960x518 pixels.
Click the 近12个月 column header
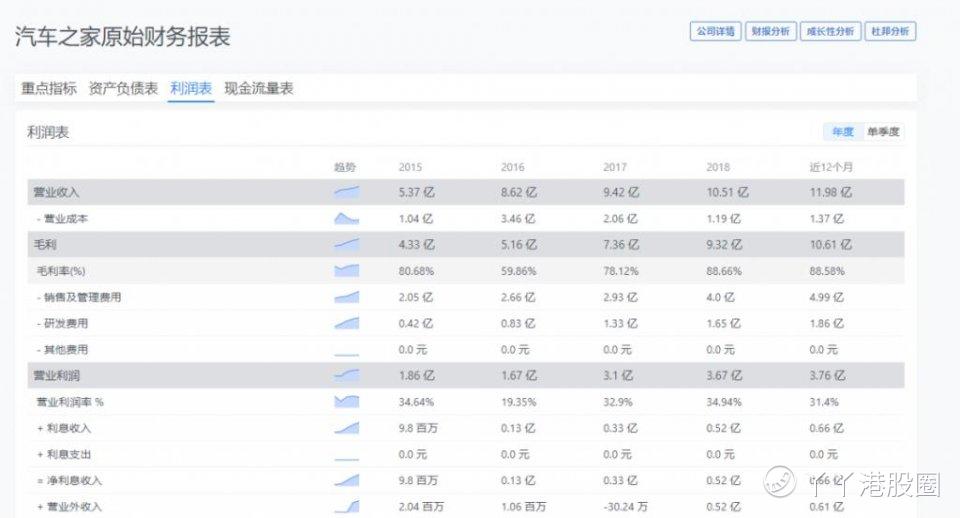pyautogui.click(x=831, y=167)
